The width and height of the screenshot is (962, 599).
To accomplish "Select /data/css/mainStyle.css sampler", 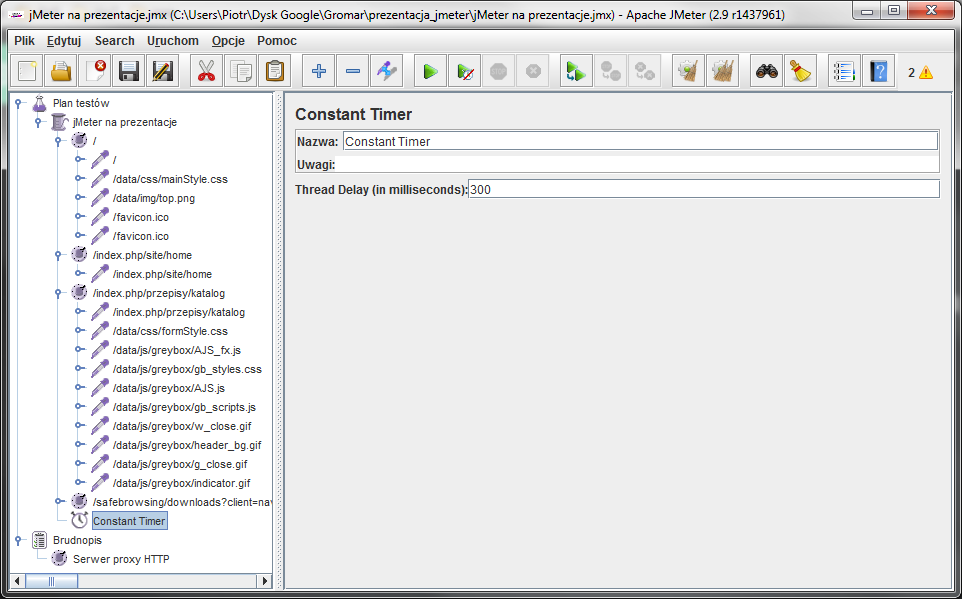I will coord(170,179).
